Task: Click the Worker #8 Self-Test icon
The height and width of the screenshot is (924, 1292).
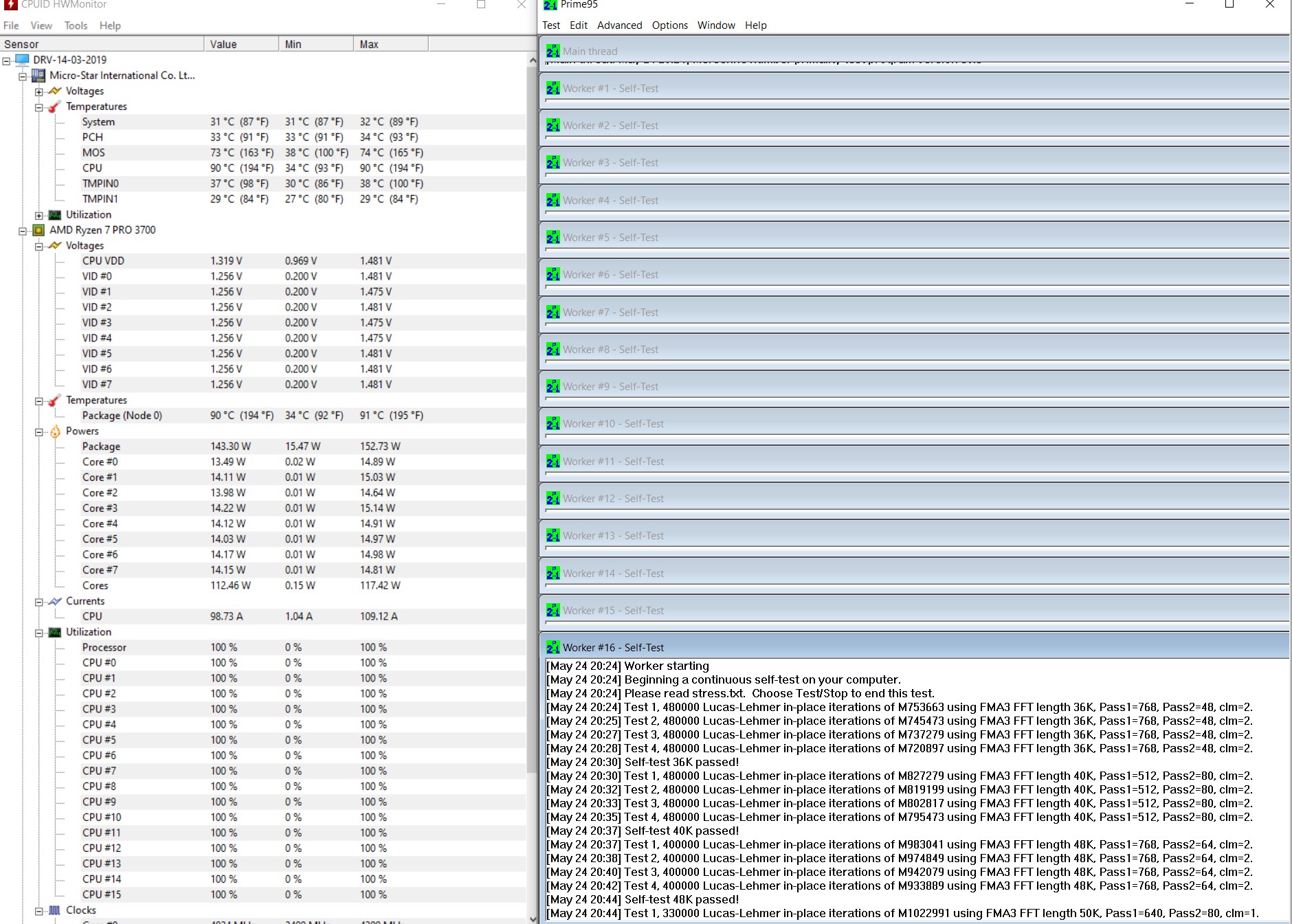Action: (x=553, y=349)
